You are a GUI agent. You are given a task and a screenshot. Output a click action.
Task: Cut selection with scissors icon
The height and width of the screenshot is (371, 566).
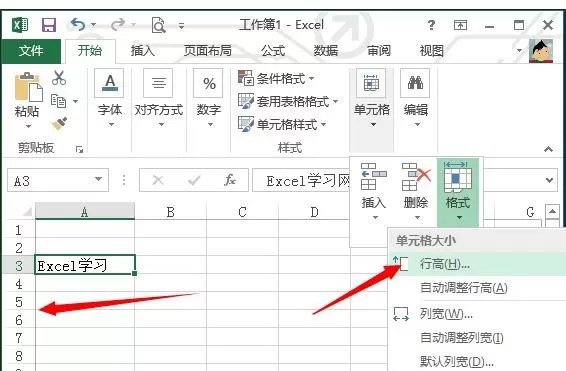pos(59,78)
